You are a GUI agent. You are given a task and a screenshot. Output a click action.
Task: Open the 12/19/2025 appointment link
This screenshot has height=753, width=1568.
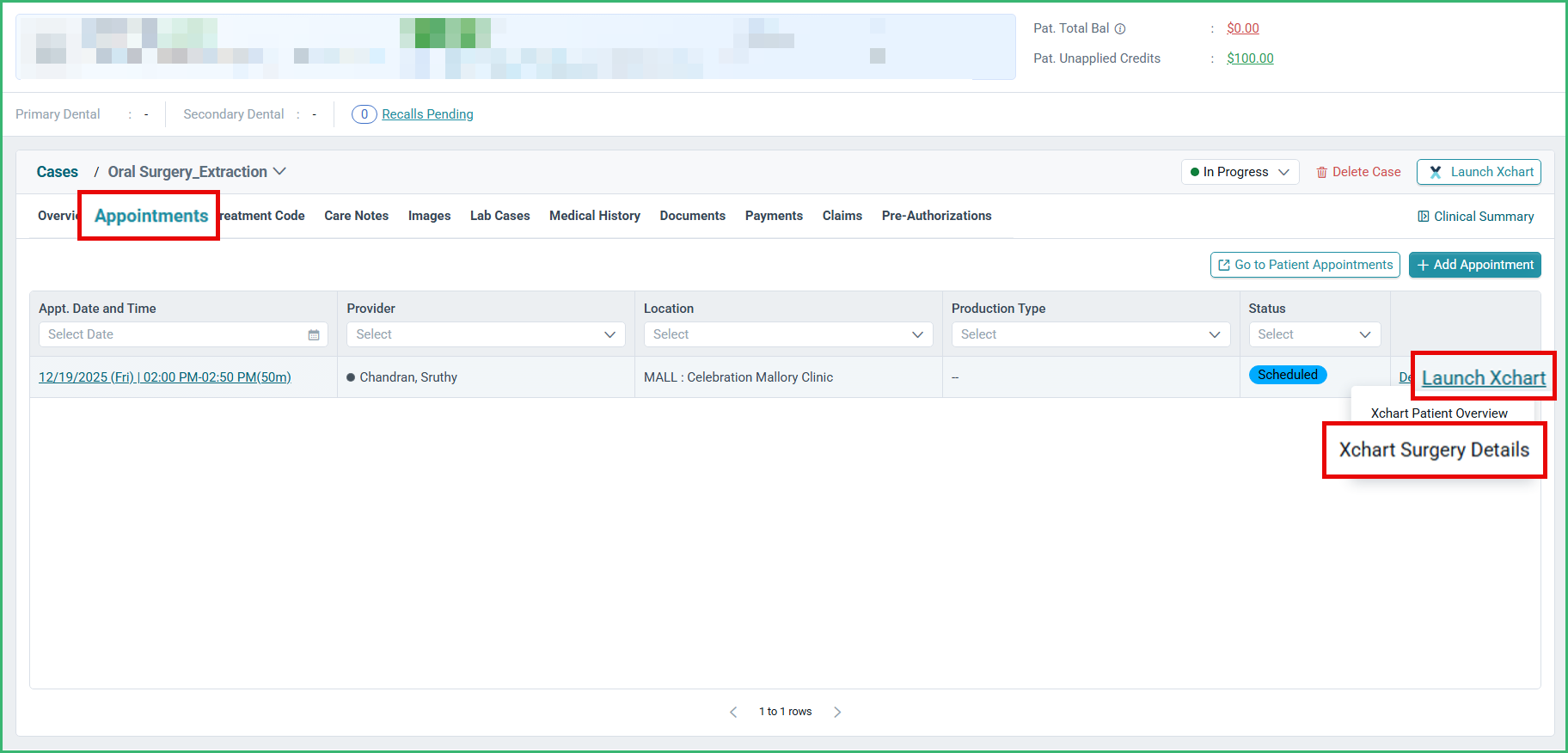click(x=165, y=377)
